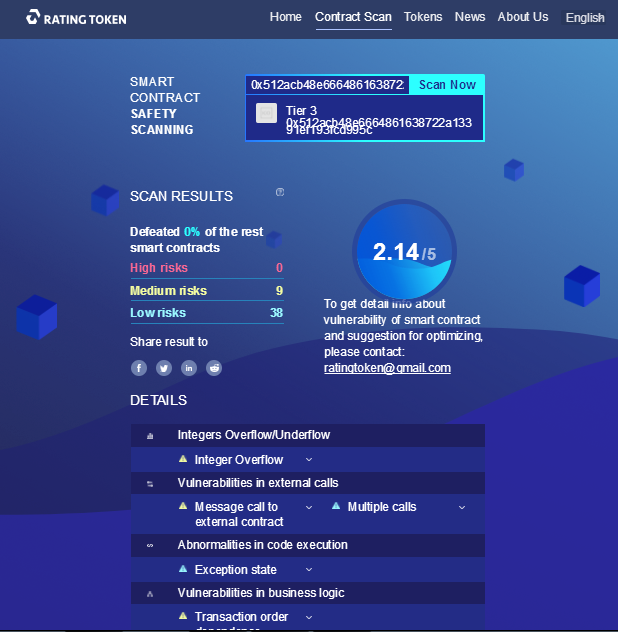Go to the Home page

285,17
